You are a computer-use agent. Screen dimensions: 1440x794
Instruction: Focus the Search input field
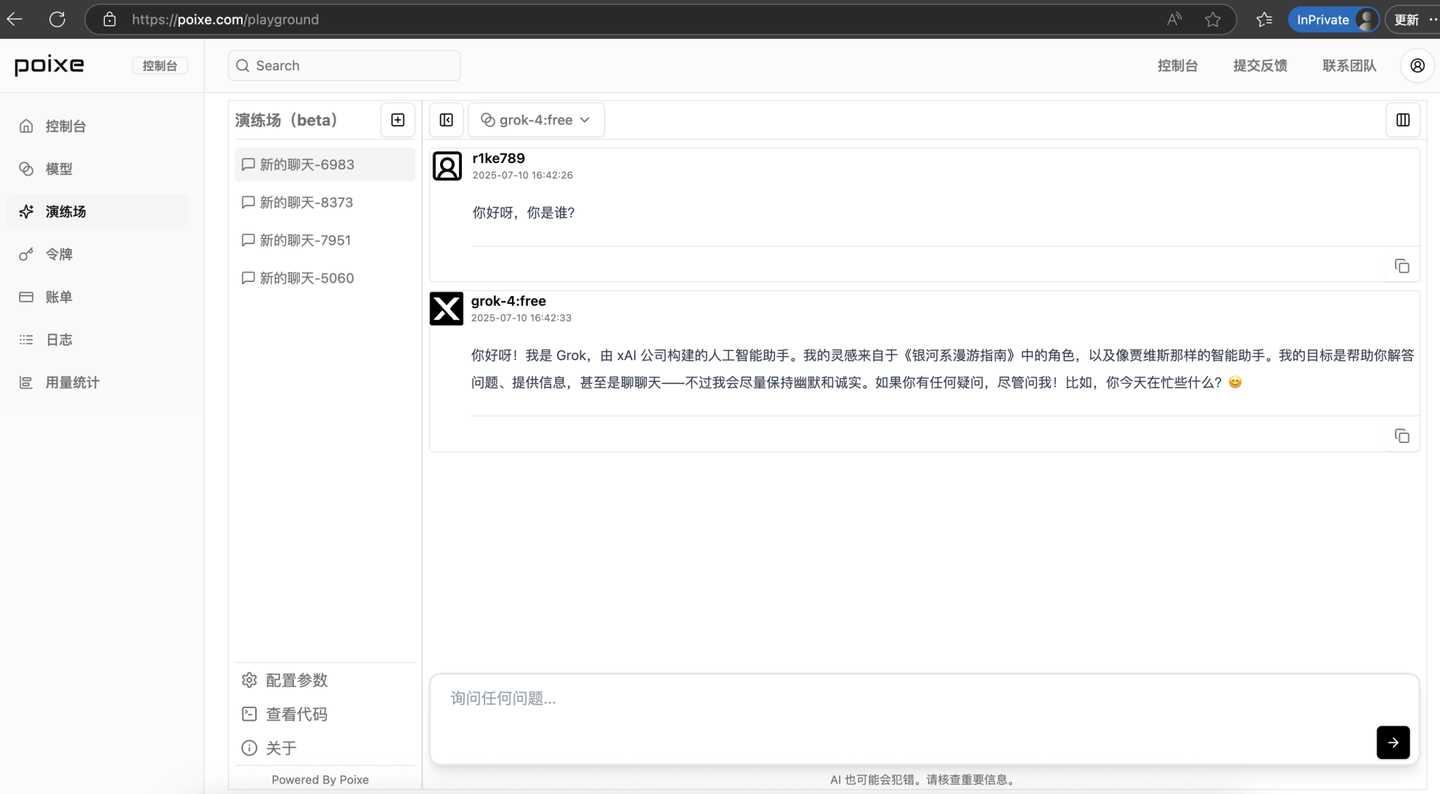[x=344, y=65]
